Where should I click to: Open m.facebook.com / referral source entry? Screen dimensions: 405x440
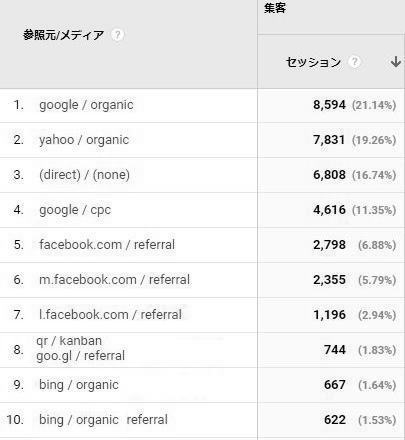pos(115,280)
